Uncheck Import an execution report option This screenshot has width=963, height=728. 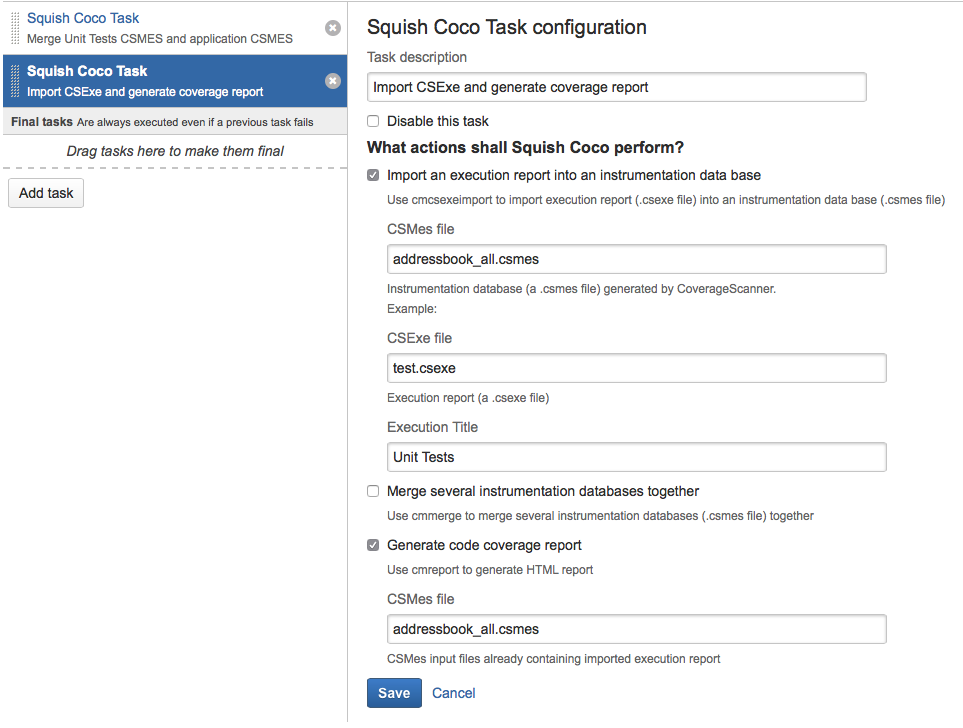[x=373, y=175]
